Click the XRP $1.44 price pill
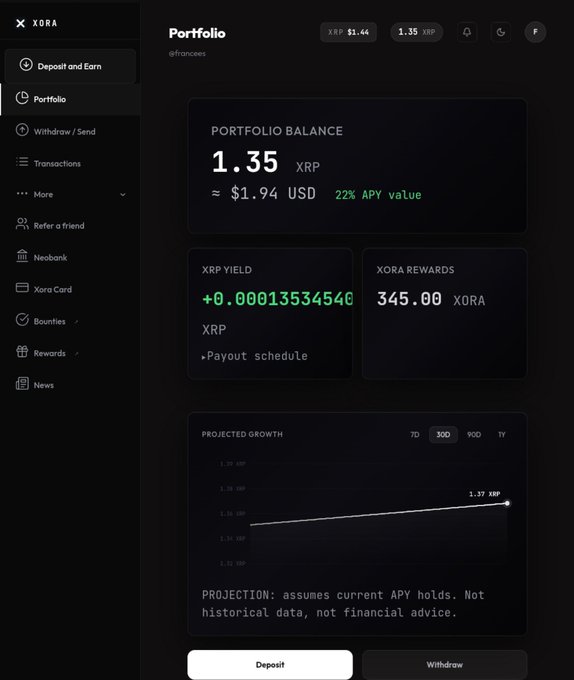 349,32
